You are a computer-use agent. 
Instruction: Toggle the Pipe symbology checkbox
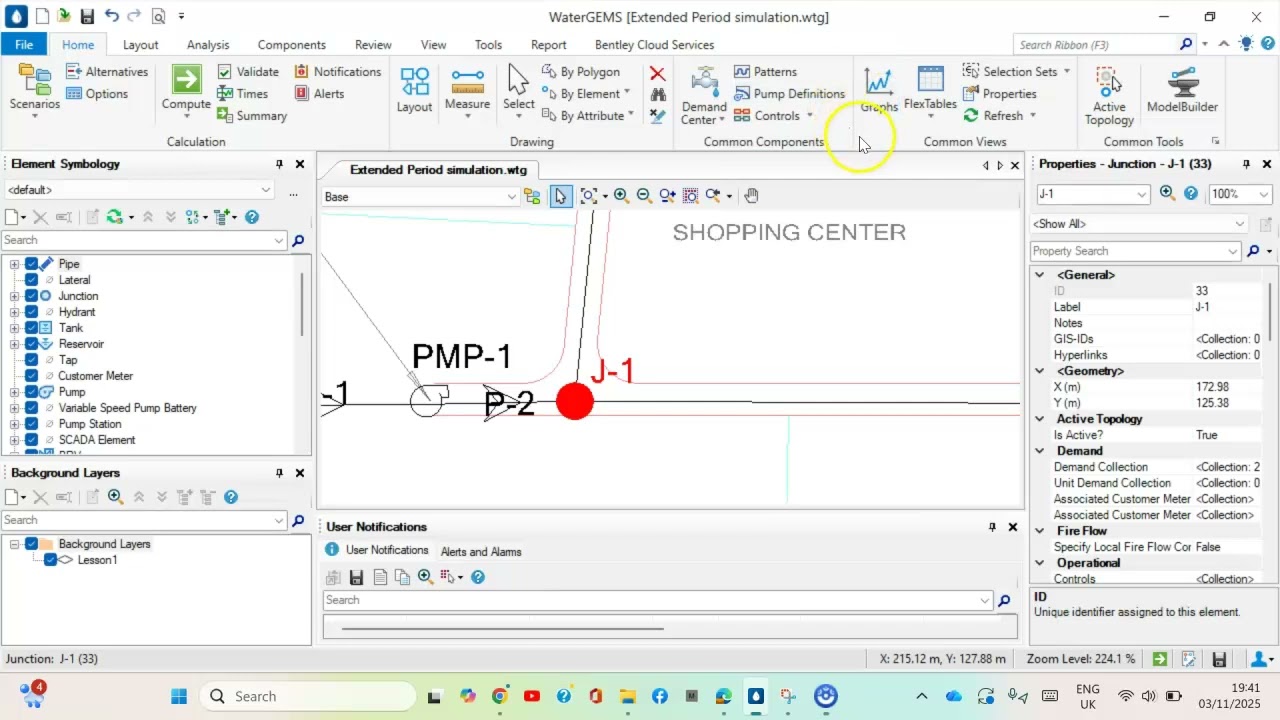31,264
